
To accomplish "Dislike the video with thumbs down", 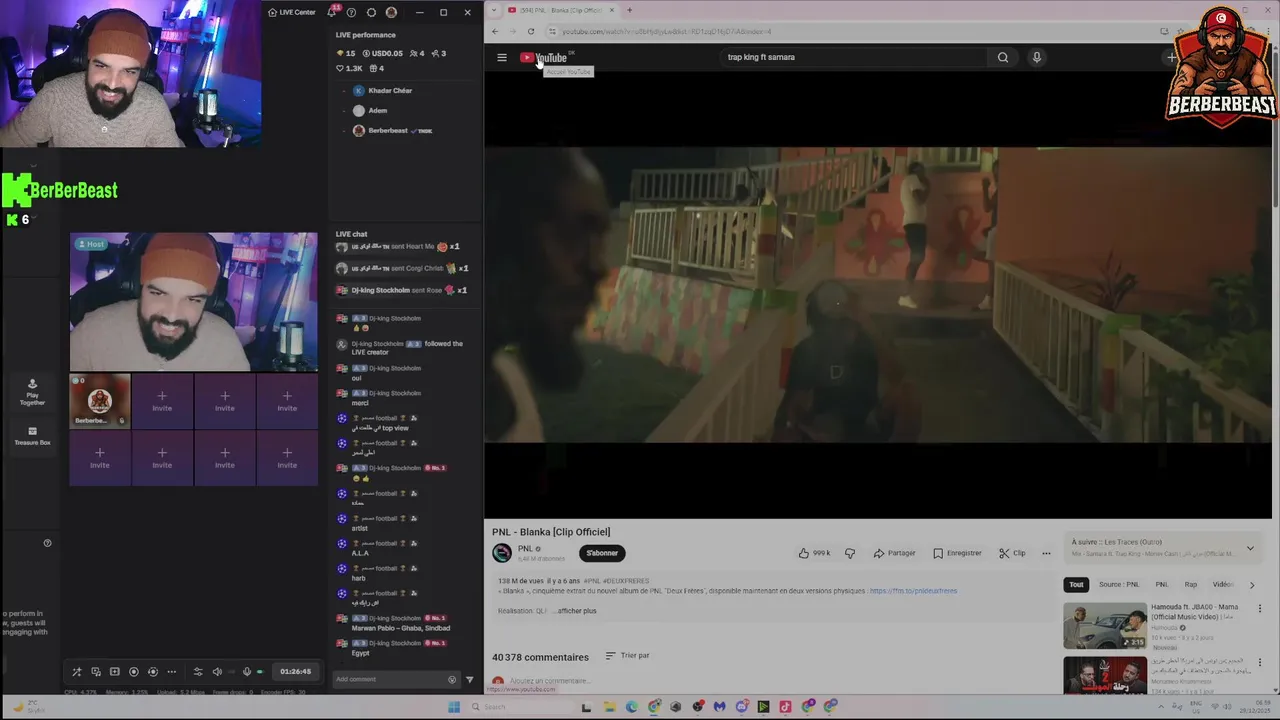I will (850, 553).
